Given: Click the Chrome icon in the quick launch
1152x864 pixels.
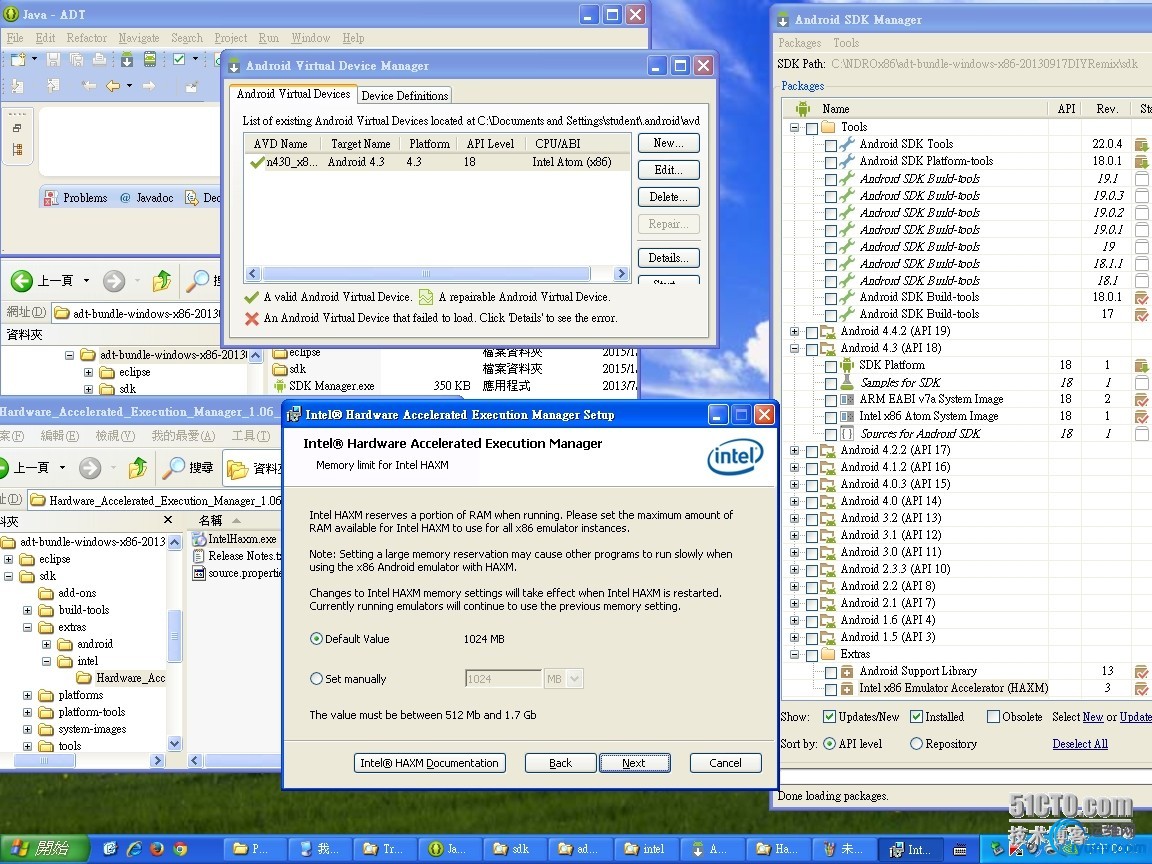Looking at the screenshot, I should coord(180,849).
